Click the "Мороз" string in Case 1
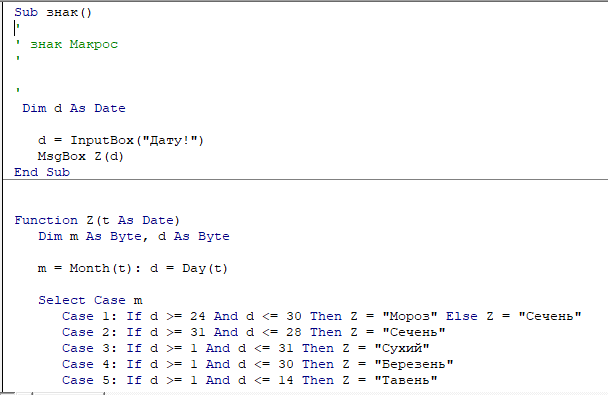608x395 pixels. pos(410,316)
